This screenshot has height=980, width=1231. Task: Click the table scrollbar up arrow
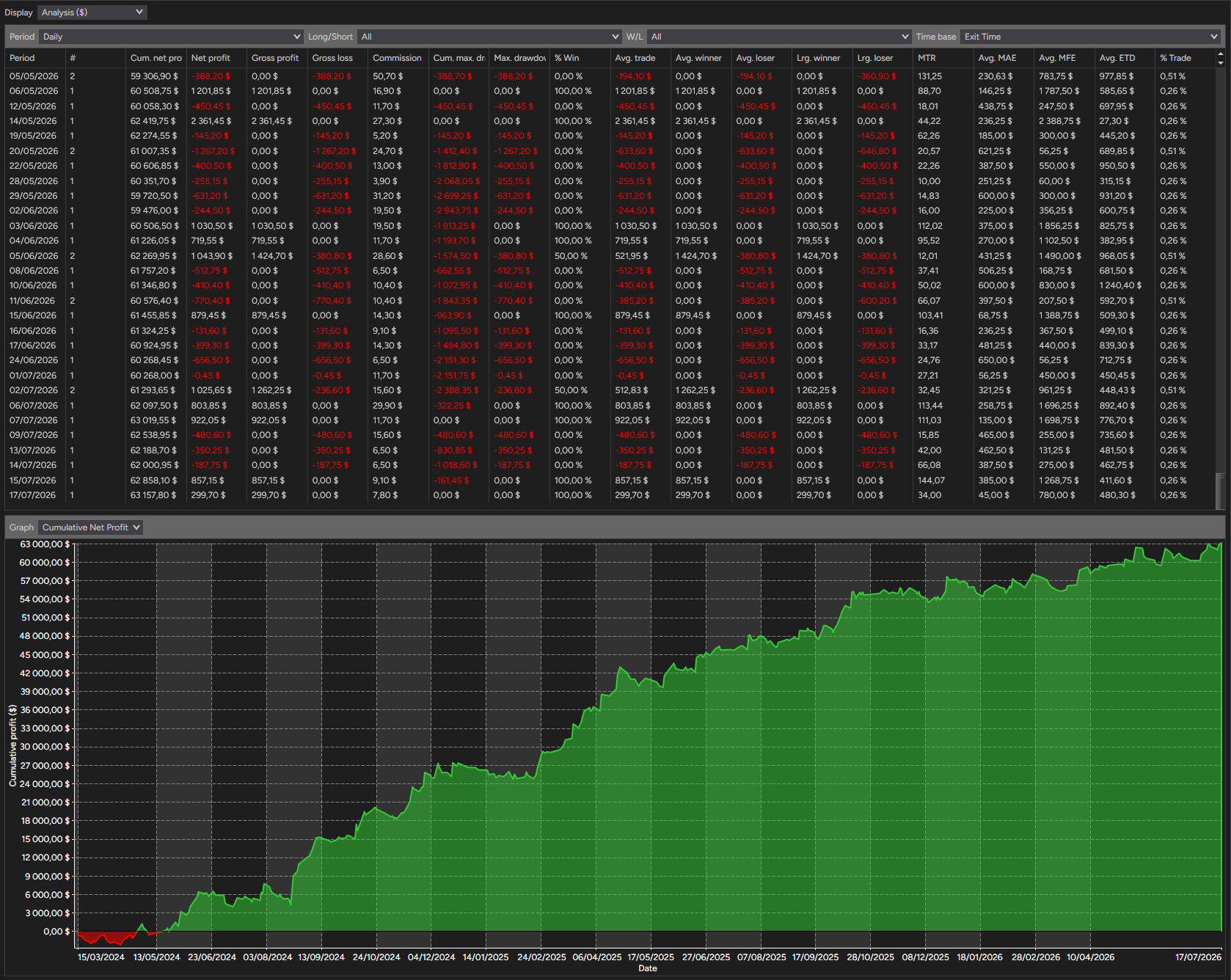(1221, 54)
